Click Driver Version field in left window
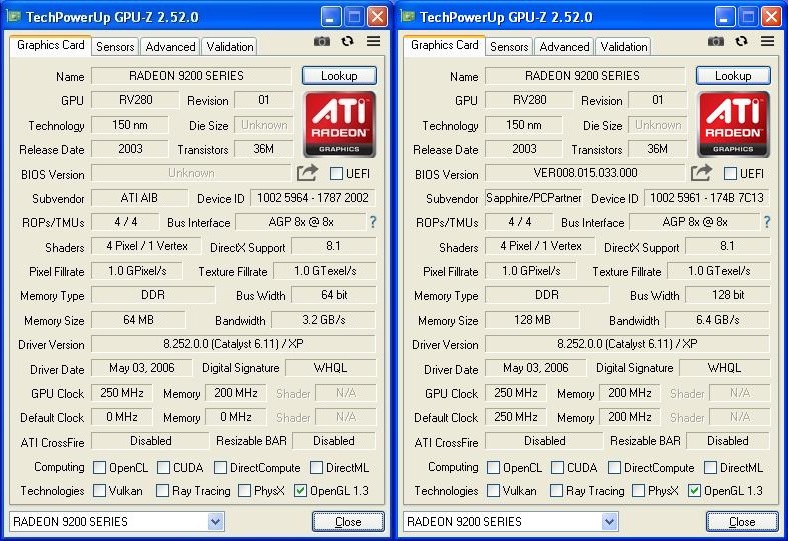The width and height of the screenshot is (788, 541). 233,344
